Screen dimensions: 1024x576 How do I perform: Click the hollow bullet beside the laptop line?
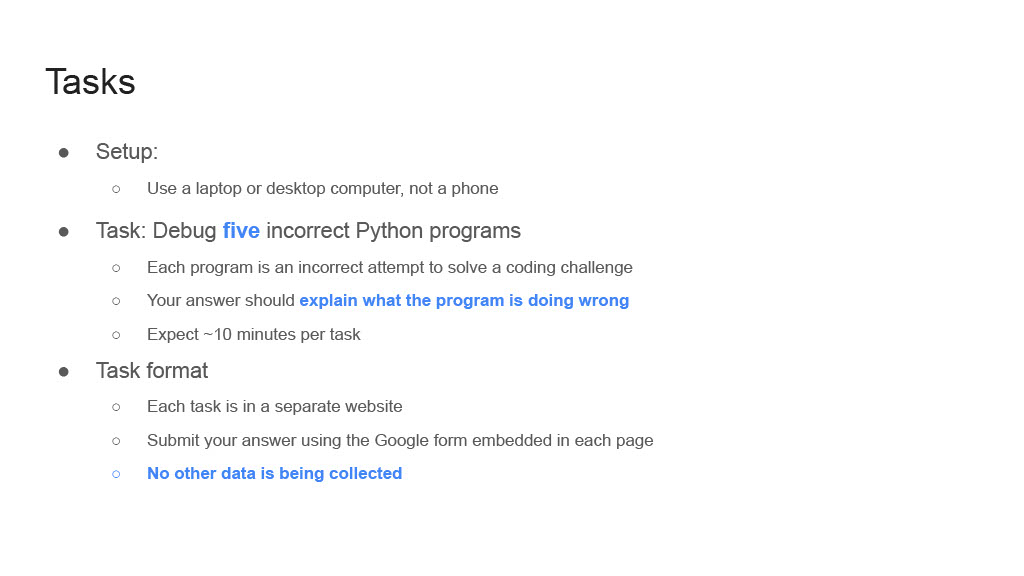116,188
